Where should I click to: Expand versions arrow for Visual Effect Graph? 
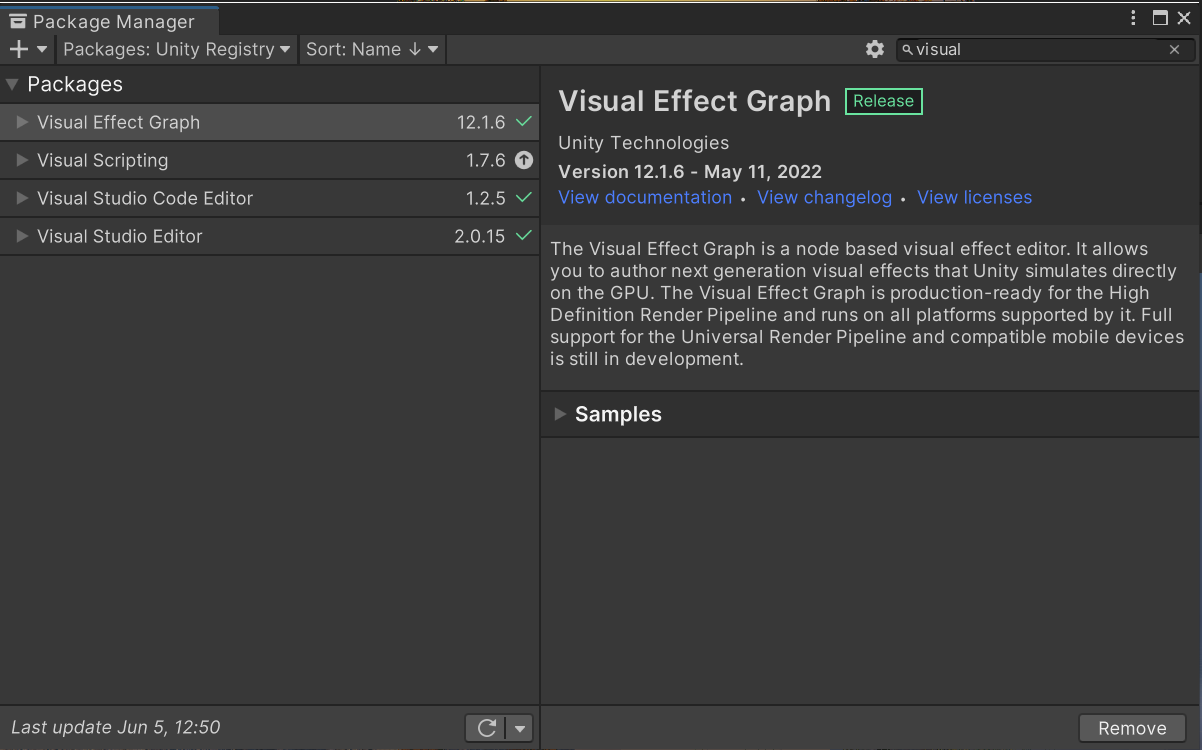click(x=23, y=122)
